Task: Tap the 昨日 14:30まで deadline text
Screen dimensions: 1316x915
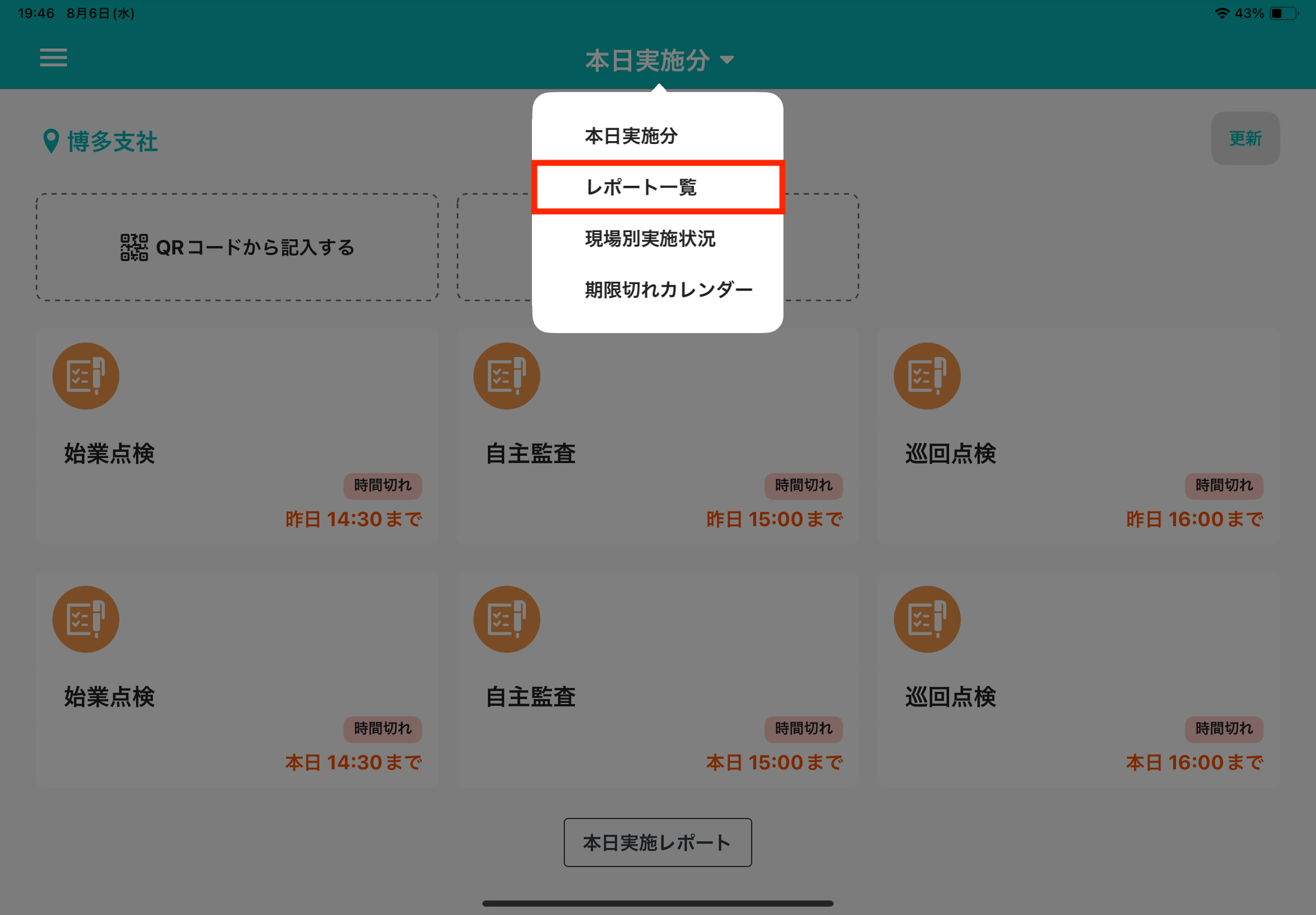Action: tap(354, 519)
